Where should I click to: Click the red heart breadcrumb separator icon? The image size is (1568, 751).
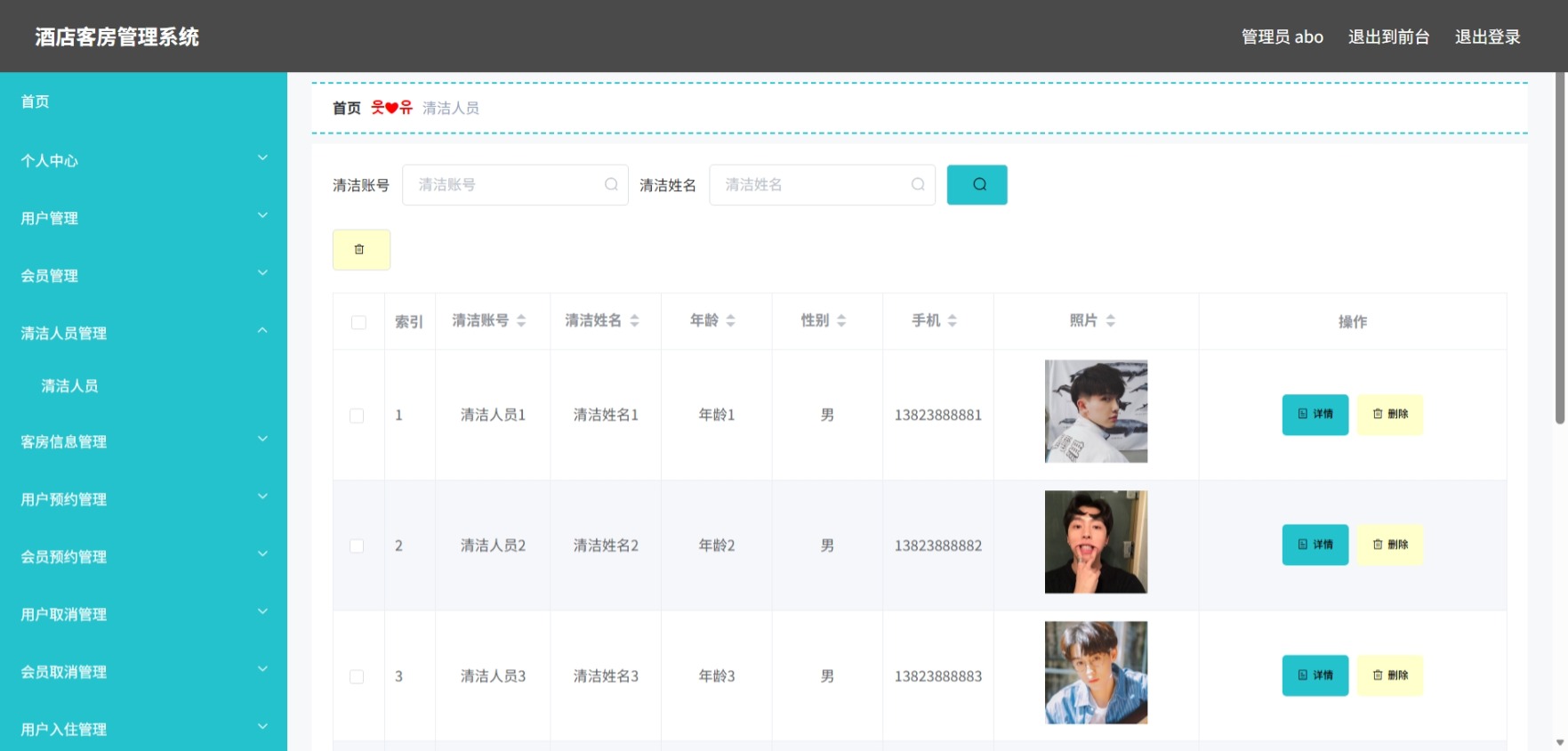(391, 108)
